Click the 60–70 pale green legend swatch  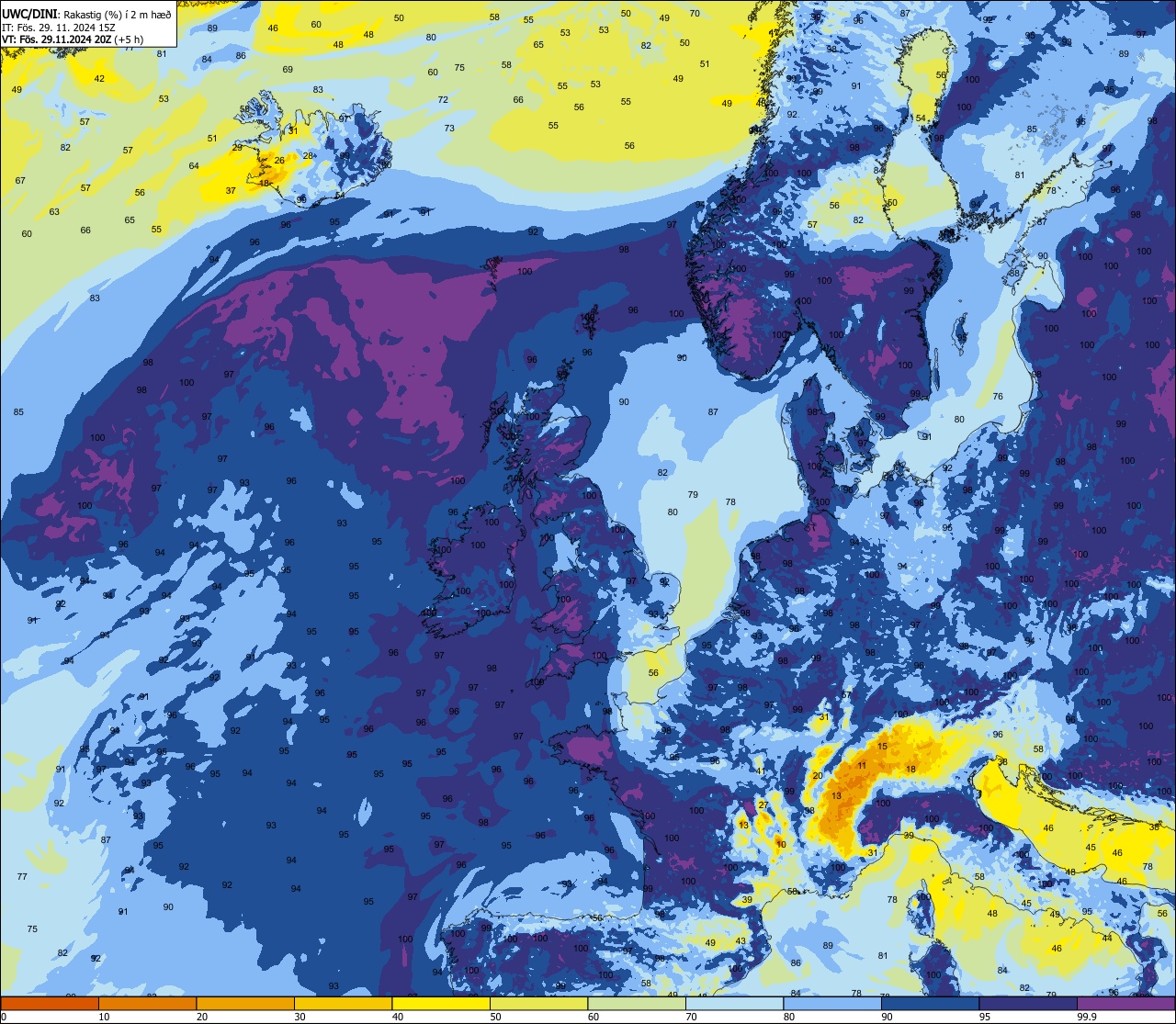click(637, 1003)
